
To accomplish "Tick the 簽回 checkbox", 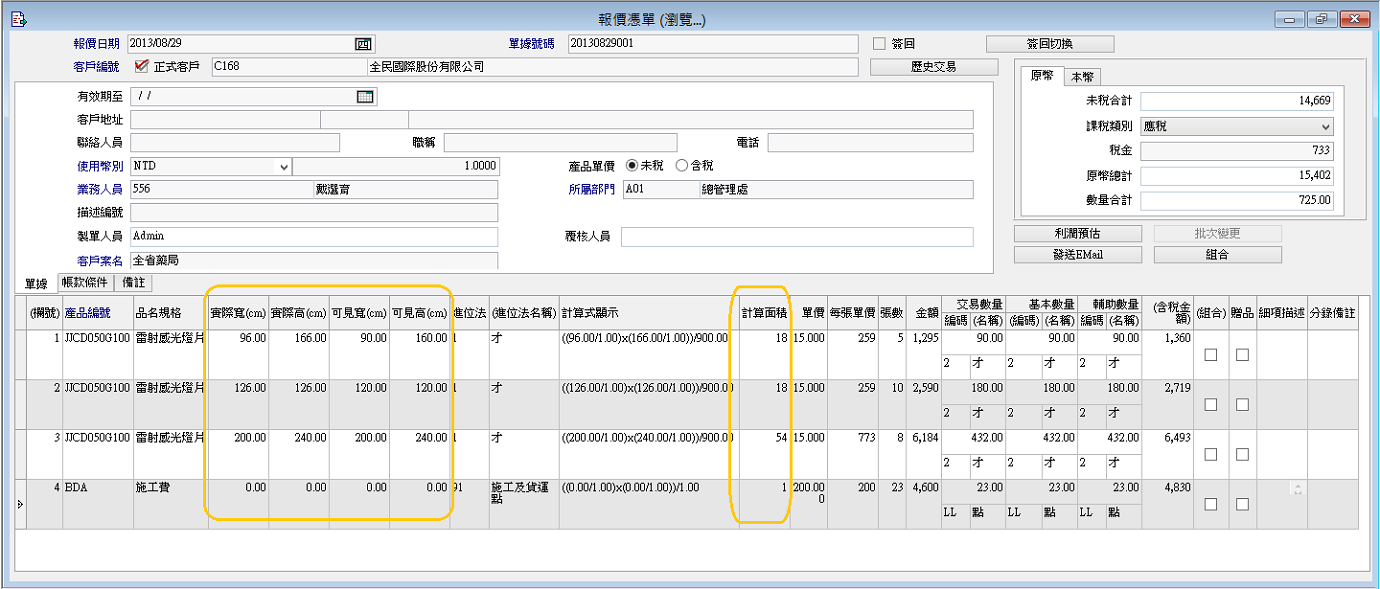I will [x=879, y=44].
